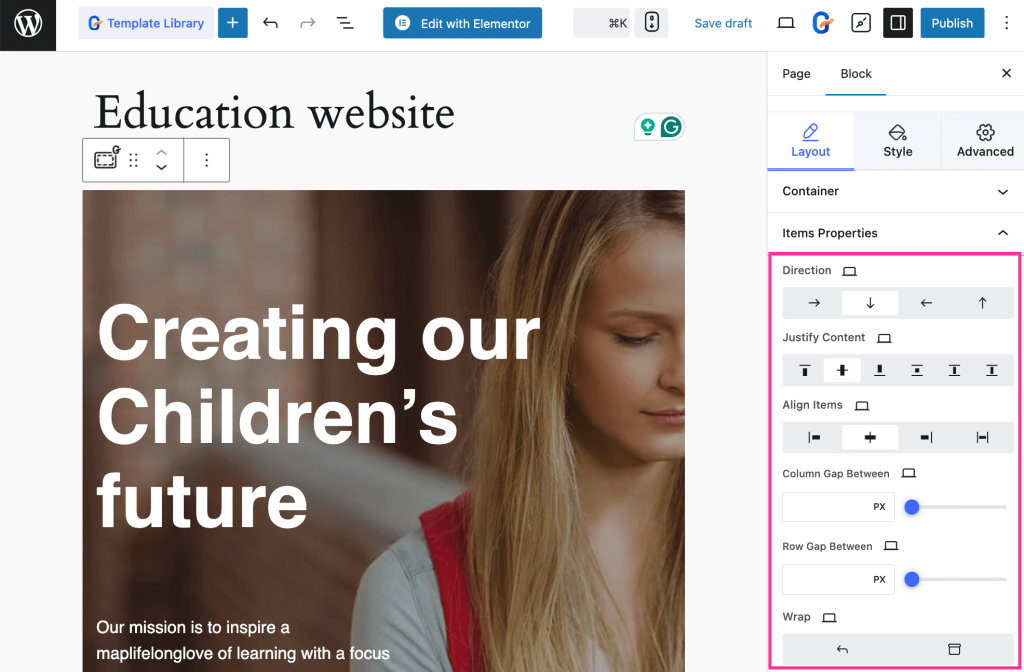Viewport: 1024px width, 672px height.
Task: Click the Grammarly icon in the toolbar
Action: [x=822, y=22]
